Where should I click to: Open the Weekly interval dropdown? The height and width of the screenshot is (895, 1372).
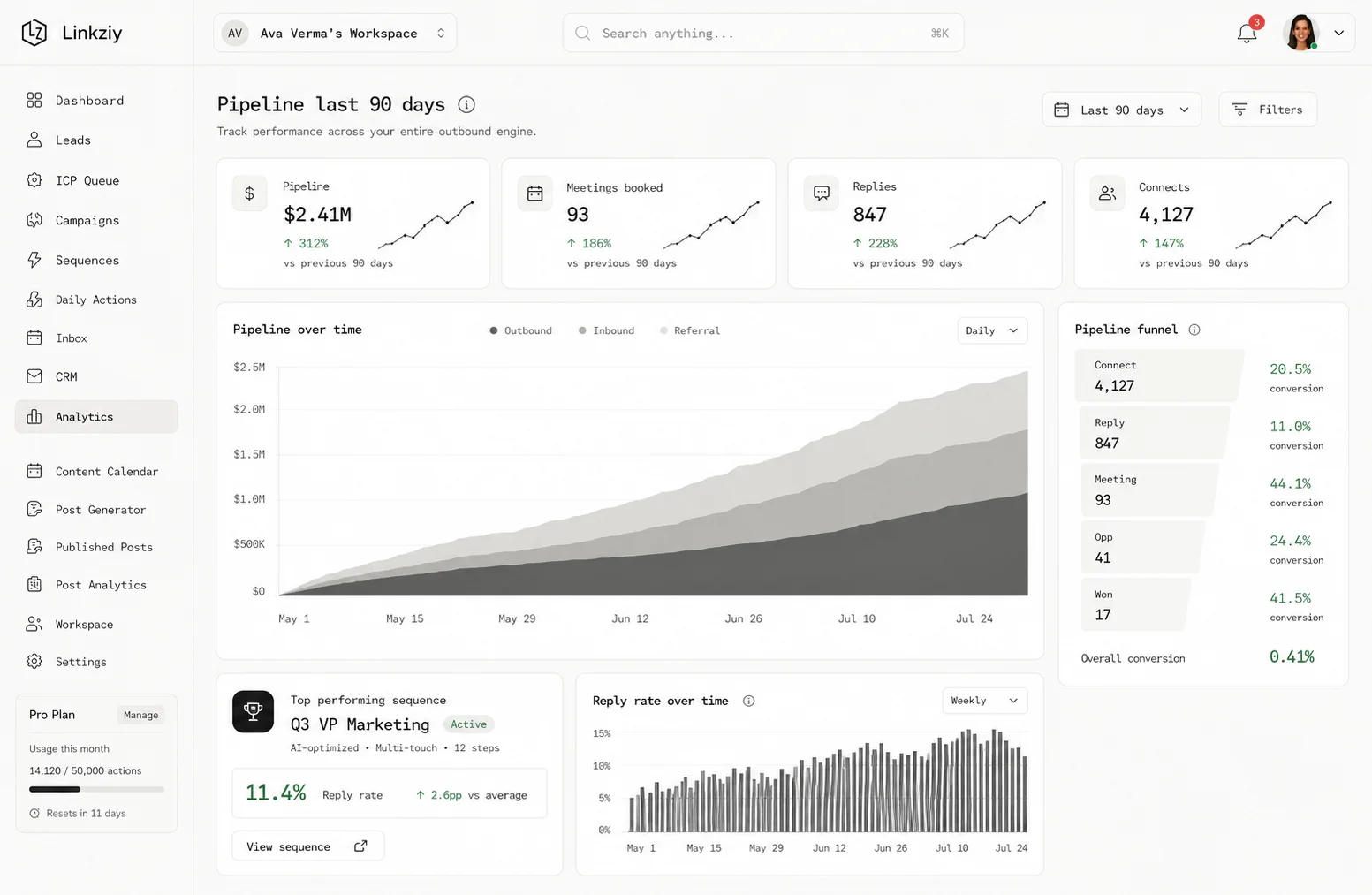pyautogui.click(x=984, y=701)
